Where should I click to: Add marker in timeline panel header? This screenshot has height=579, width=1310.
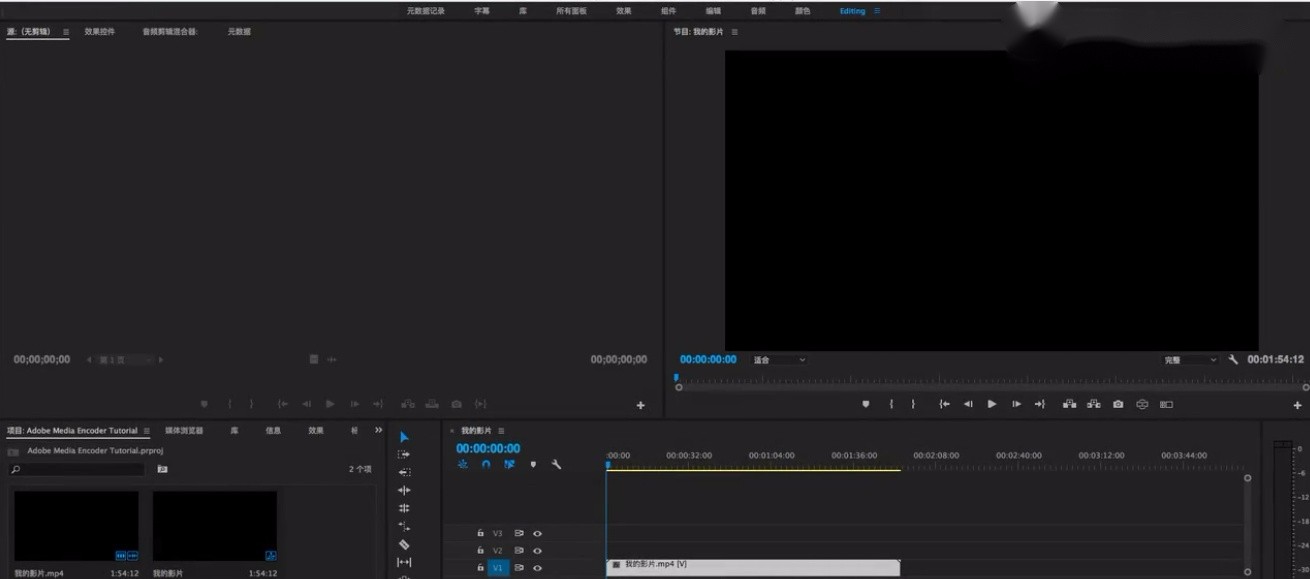click(533, 464)
